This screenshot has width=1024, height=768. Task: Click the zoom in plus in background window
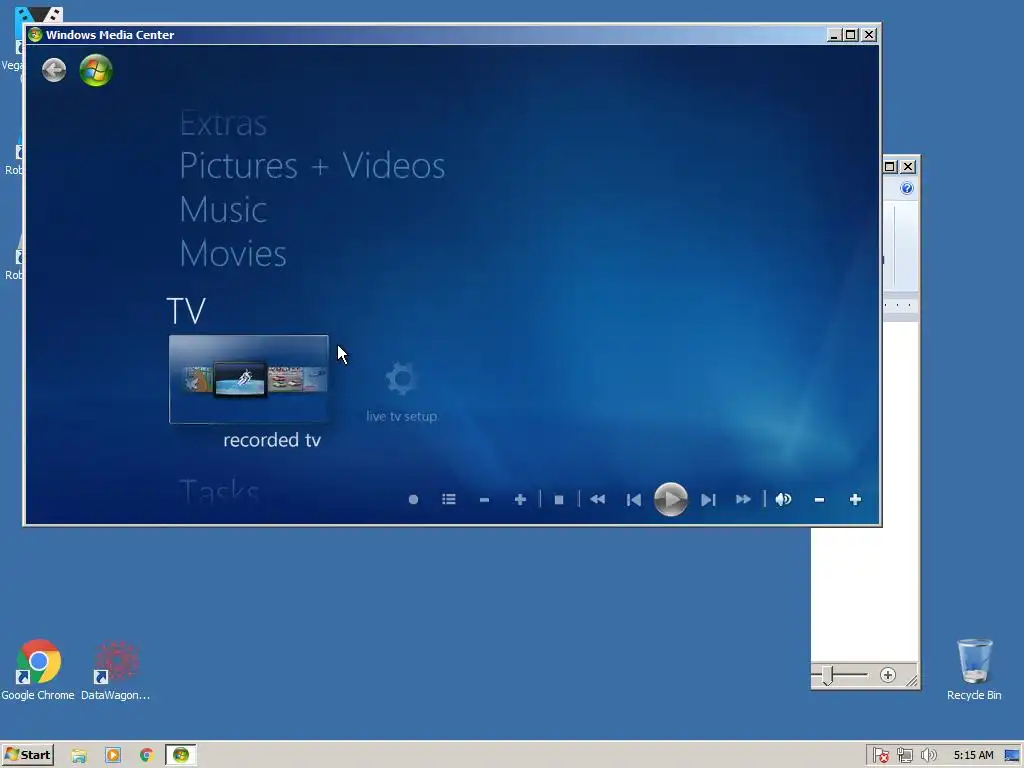pos(888,675)
